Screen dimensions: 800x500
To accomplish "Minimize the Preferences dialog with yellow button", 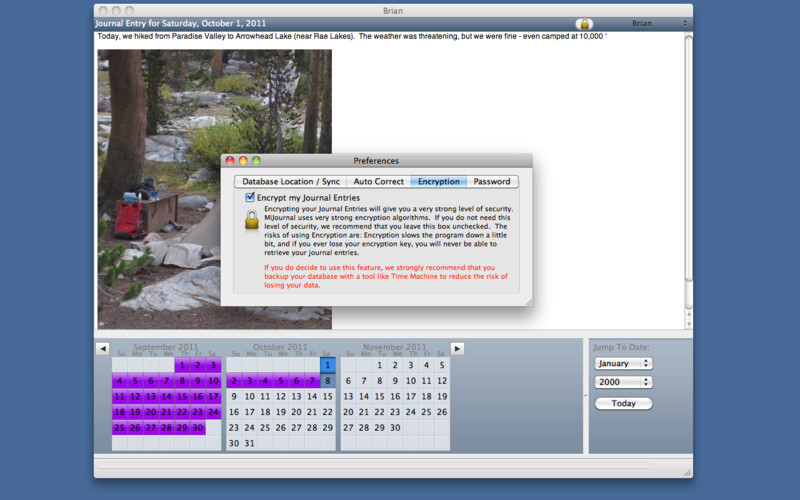I will coord(243,160).
